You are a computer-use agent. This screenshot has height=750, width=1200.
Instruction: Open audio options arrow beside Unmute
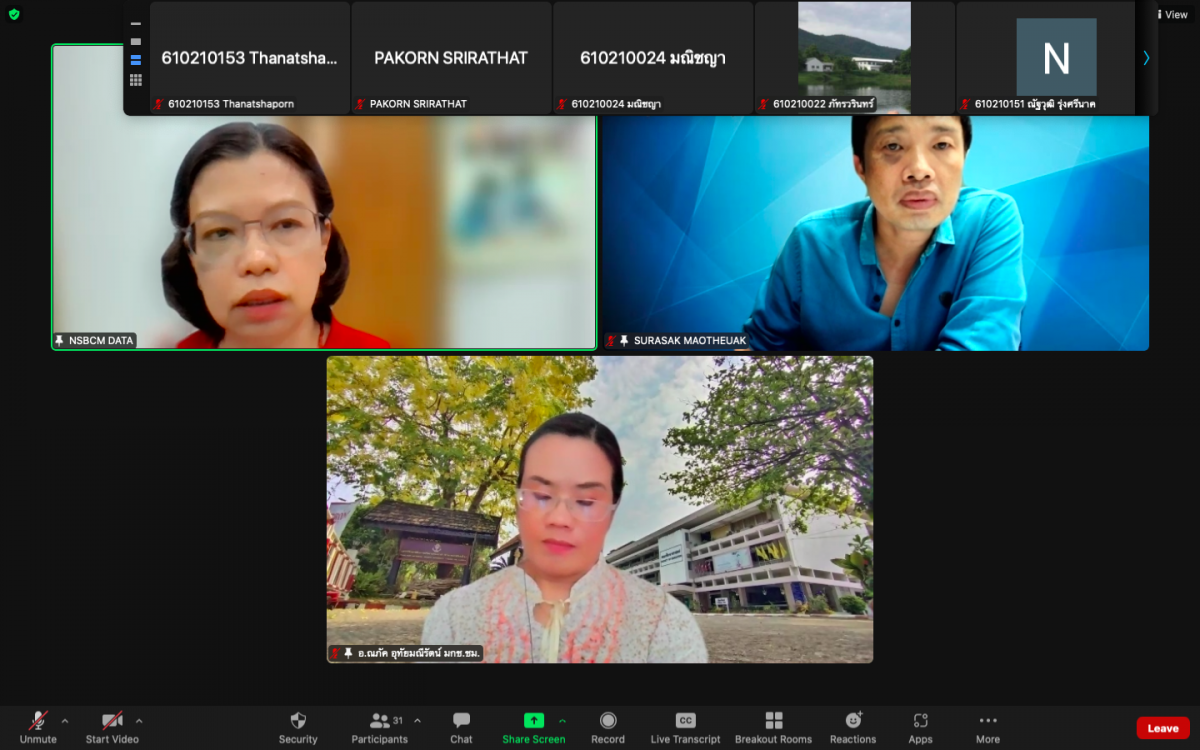pos(65,720)
